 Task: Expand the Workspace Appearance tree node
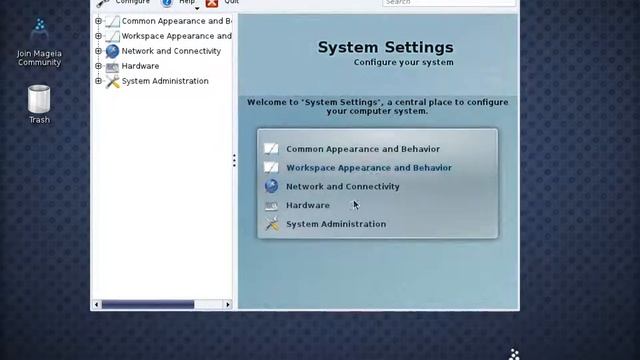pos(98,36)
